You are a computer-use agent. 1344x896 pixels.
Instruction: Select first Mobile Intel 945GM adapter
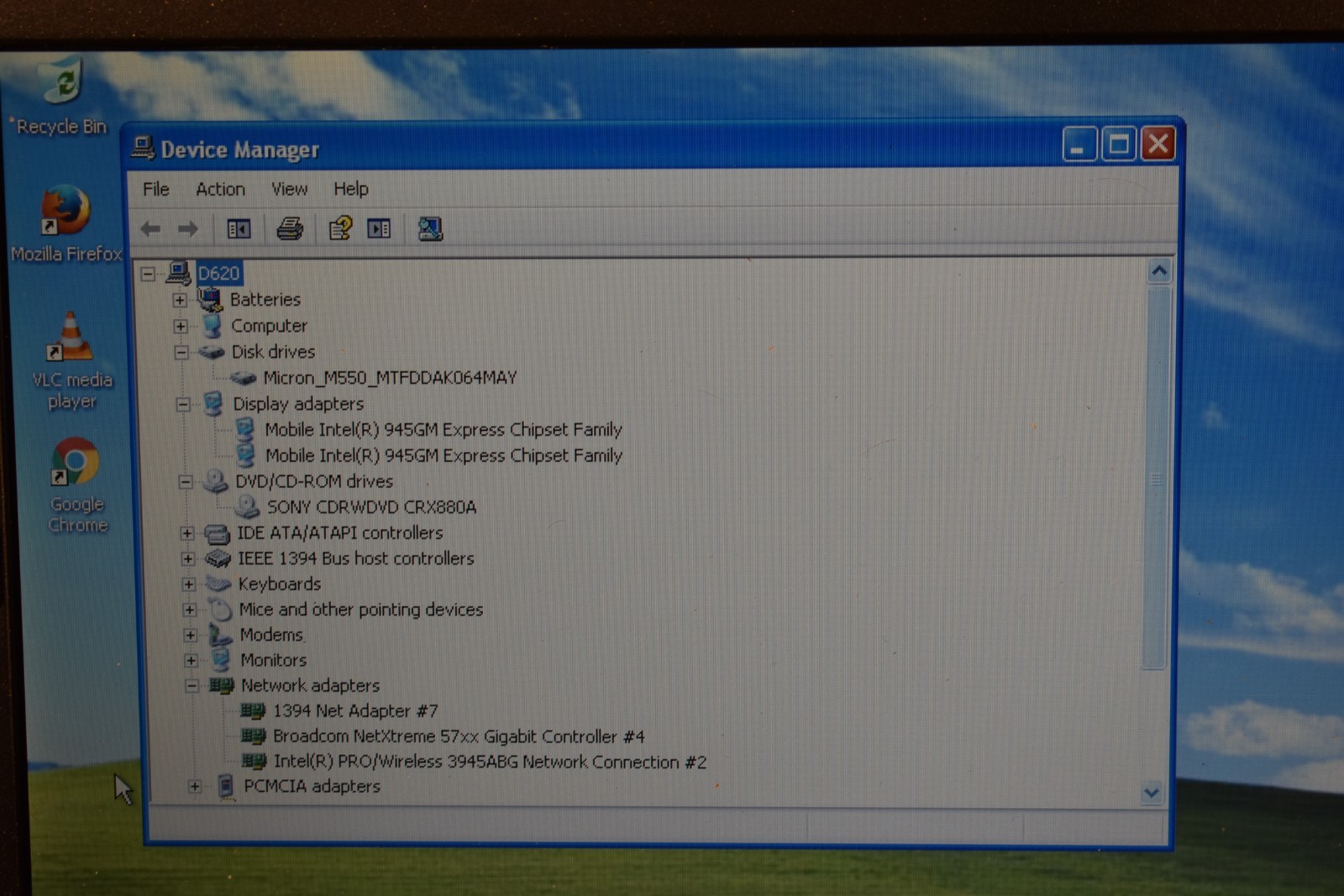444,429
